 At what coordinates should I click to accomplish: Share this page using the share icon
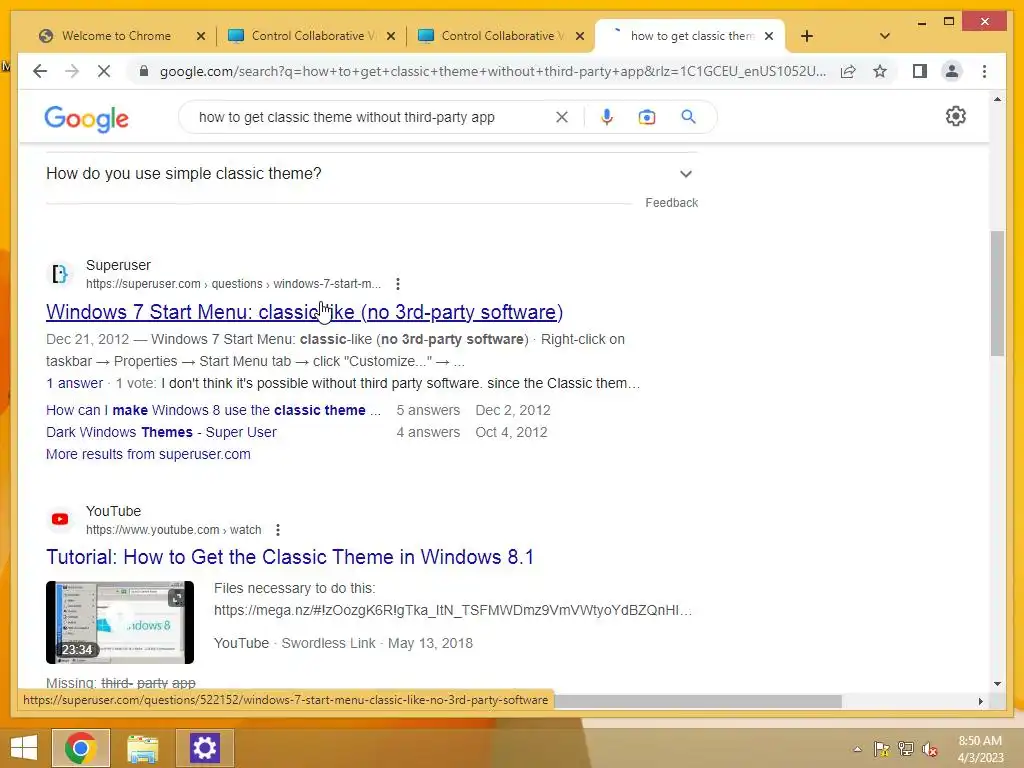click(848, 71)
